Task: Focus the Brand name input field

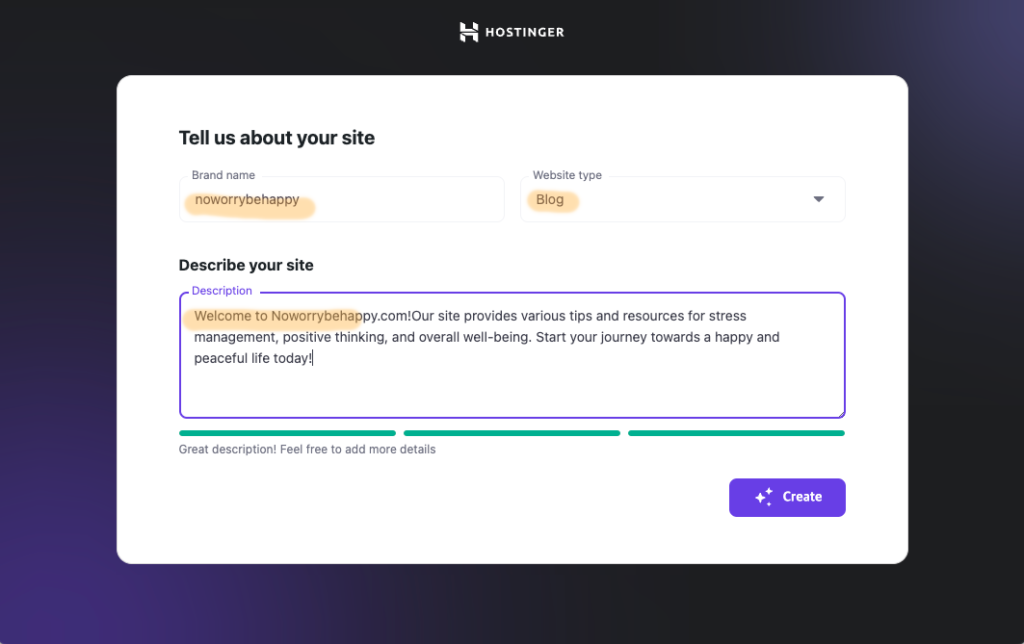Action: click(342, 199)
